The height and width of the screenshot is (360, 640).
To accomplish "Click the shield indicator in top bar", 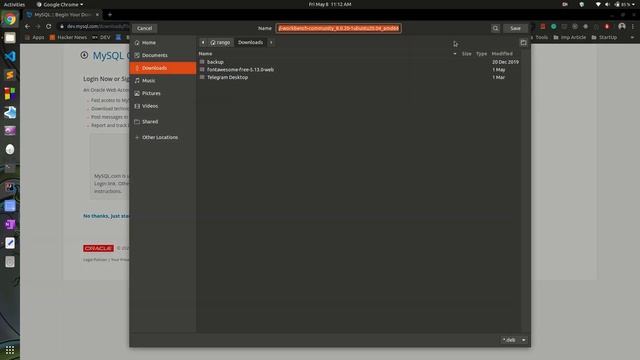I will (x=582, y=4).
